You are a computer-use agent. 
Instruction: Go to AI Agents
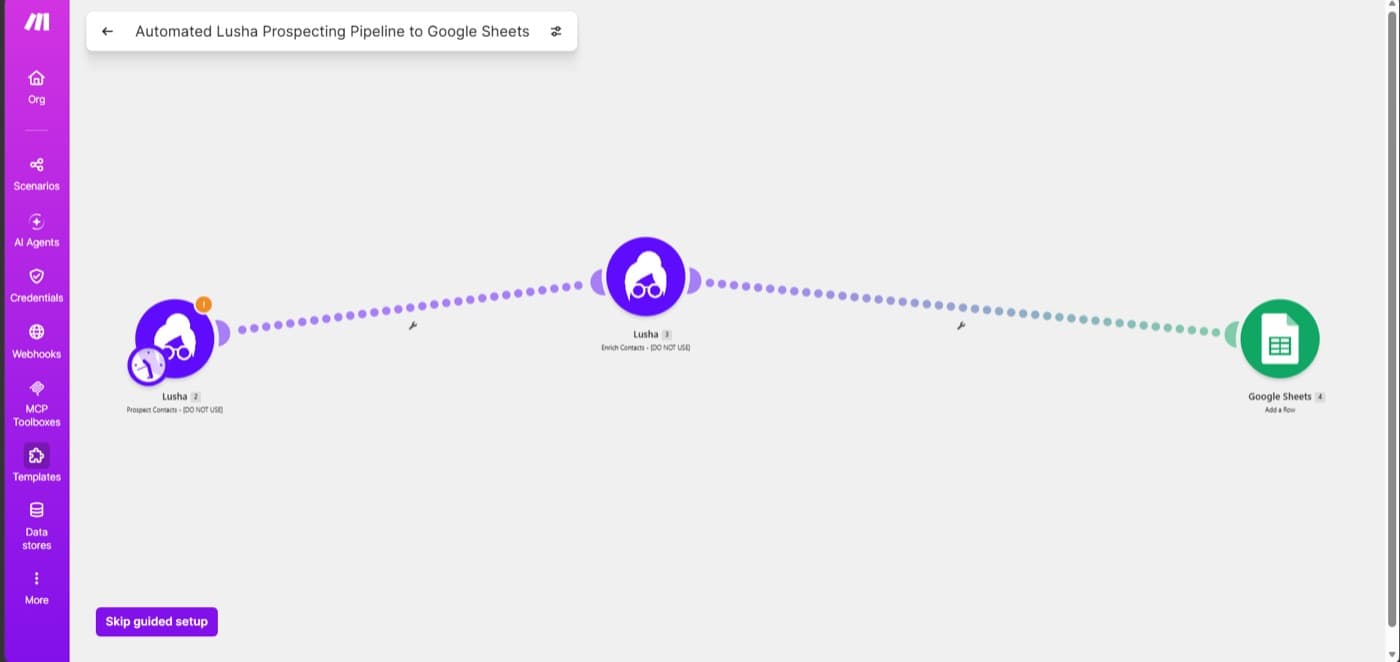click(36, 230)
